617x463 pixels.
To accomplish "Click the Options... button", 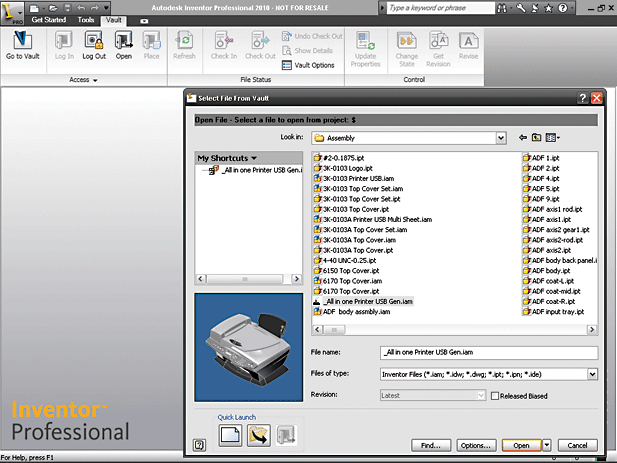I will [x=476, y=445].
